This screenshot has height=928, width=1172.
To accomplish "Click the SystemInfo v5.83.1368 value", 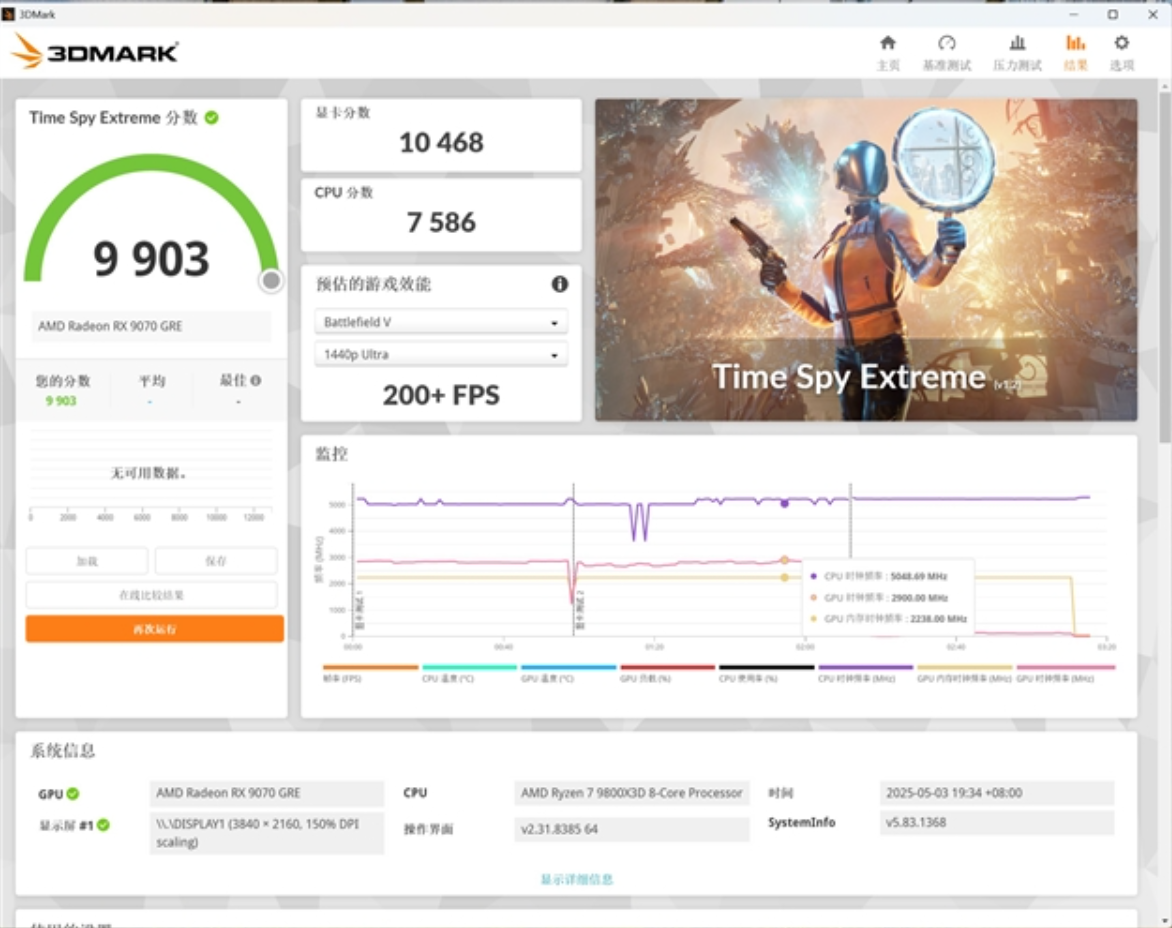I will pyautogui.click(x=997, y=823).
